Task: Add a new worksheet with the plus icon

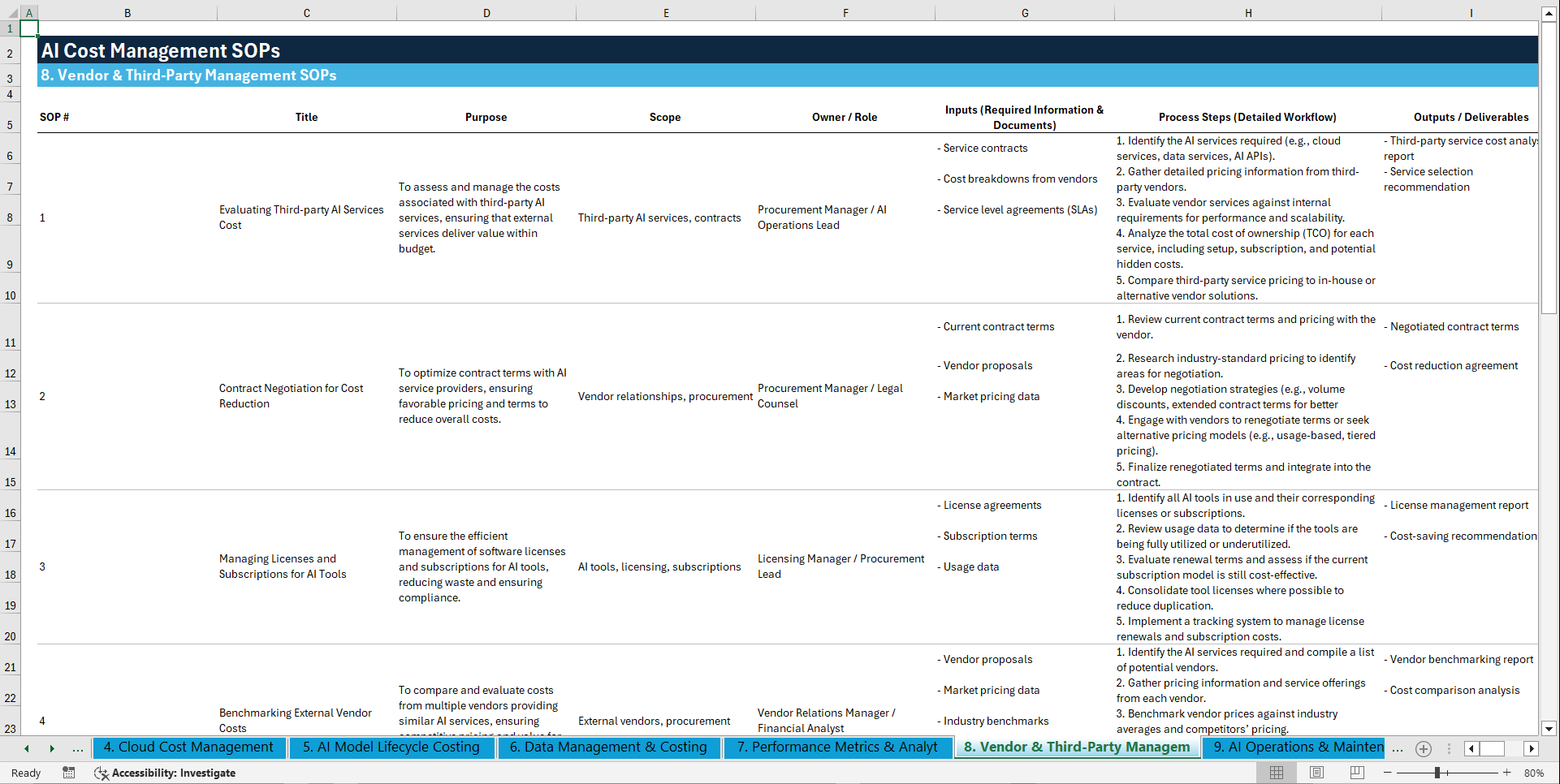Action: coord(1423,748)
